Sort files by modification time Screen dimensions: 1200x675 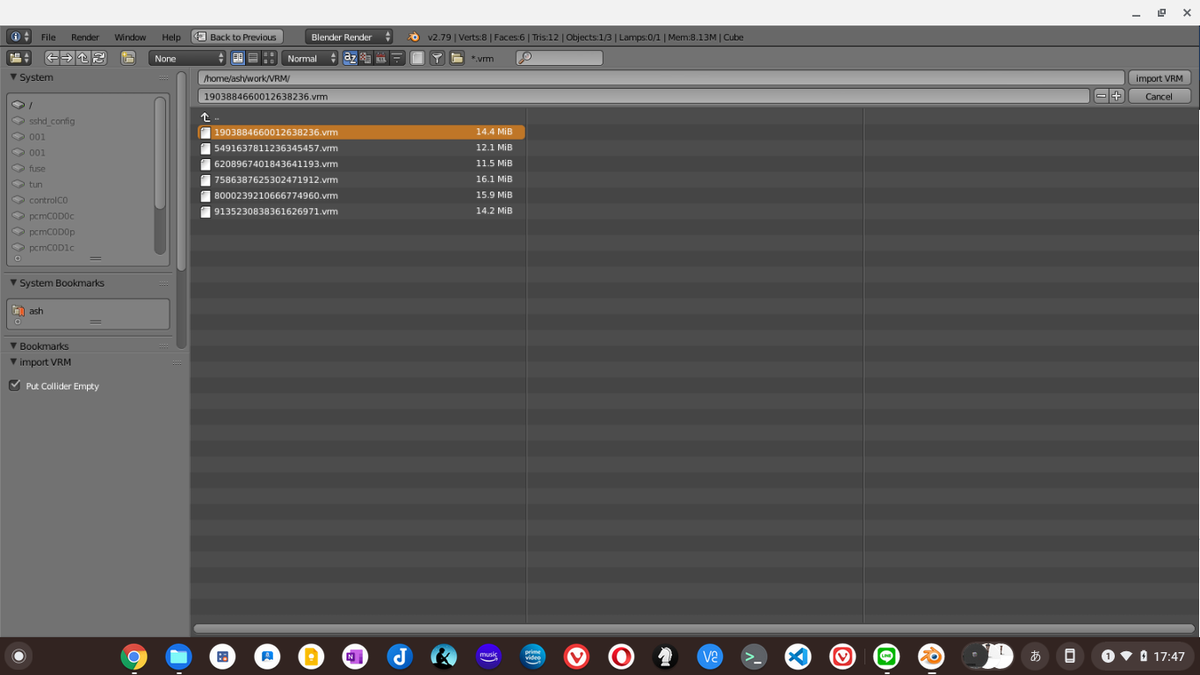tap(381, 58)
